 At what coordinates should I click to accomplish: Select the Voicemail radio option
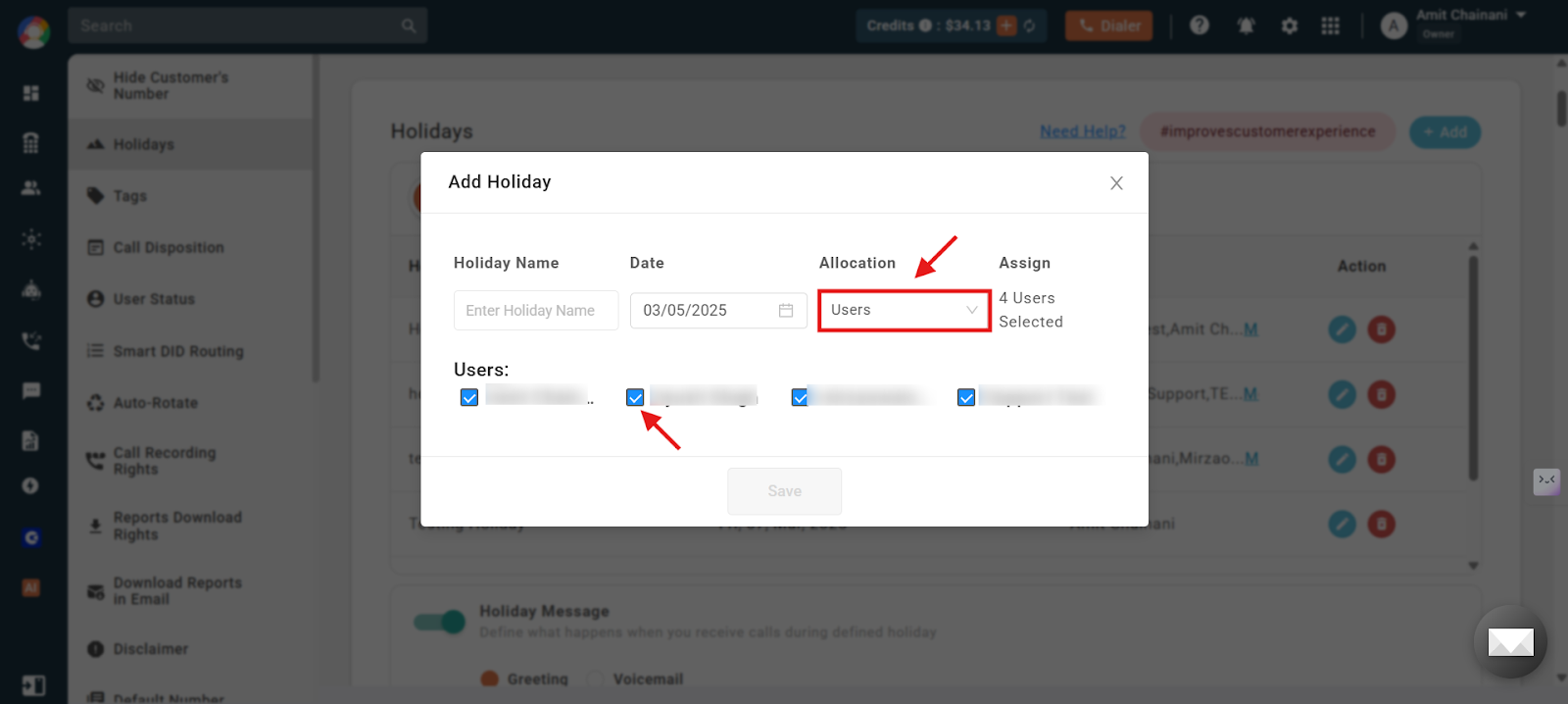pyautogui.click(x=595, y=679)
